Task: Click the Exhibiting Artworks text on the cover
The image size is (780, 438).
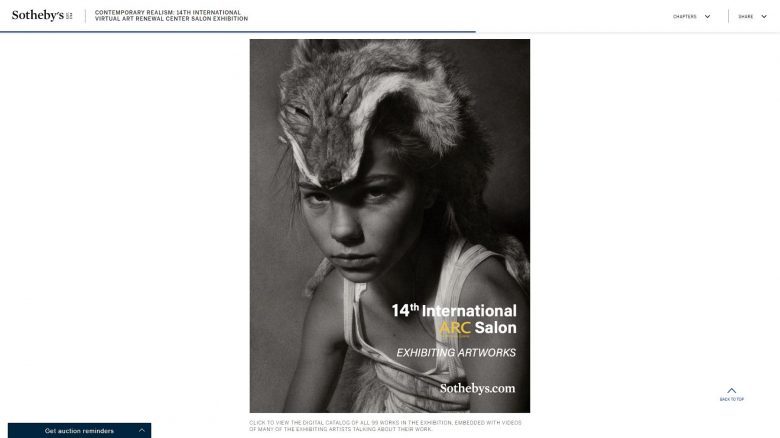Action: point(456,352)
